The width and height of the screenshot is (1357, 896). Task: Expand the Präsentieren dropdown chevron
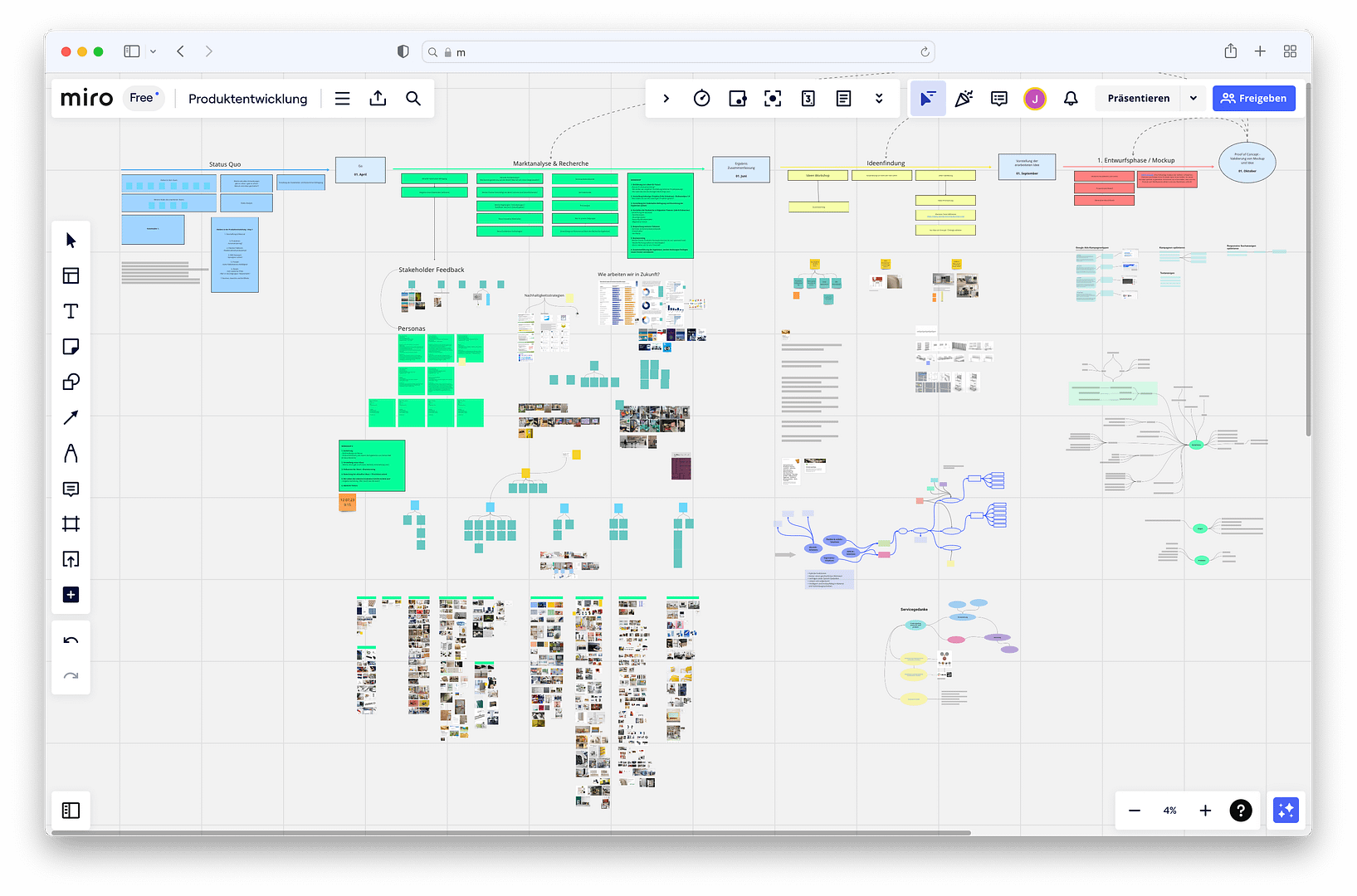[1193, 98]
